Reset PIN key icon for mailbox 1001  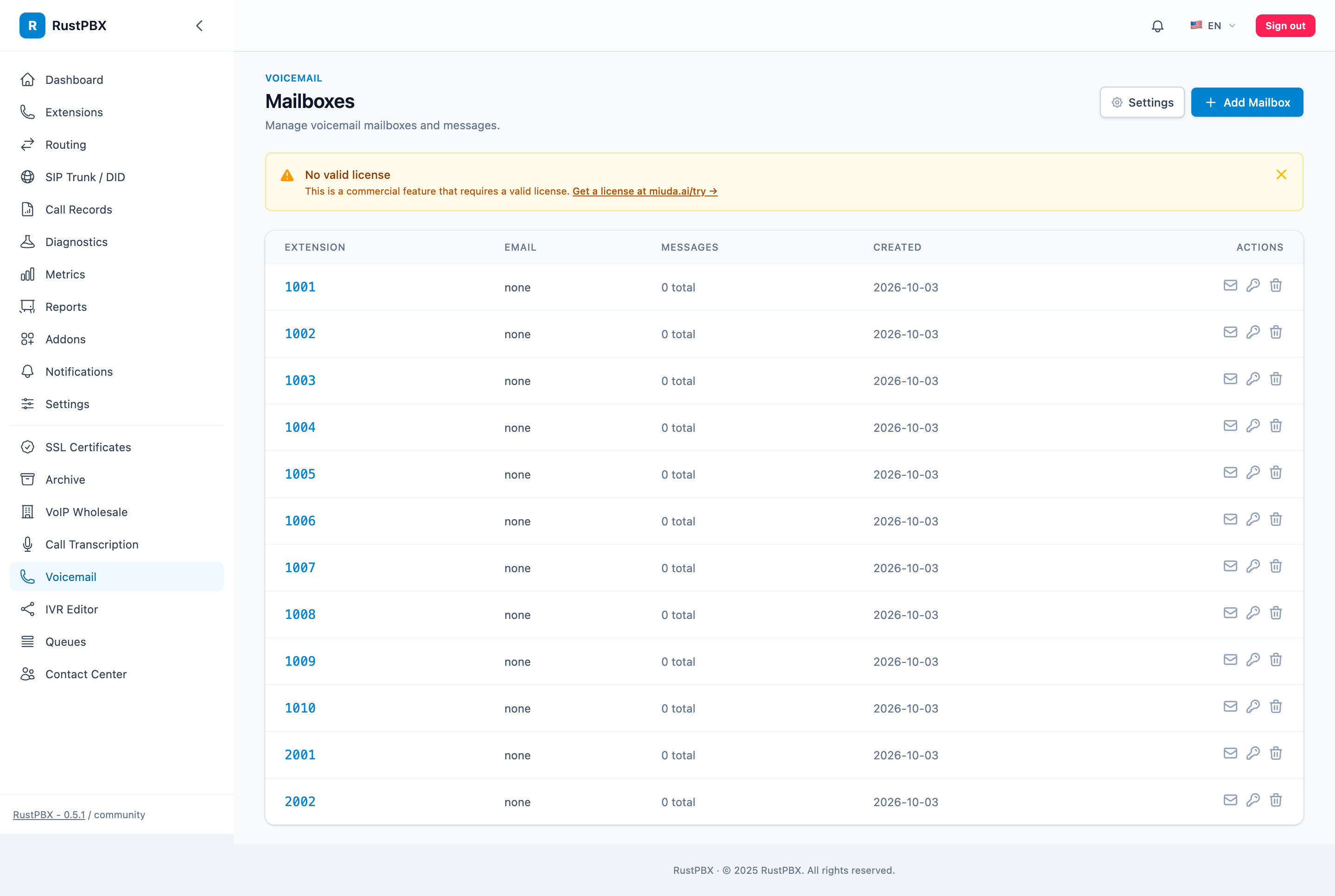coord(1252,285)
